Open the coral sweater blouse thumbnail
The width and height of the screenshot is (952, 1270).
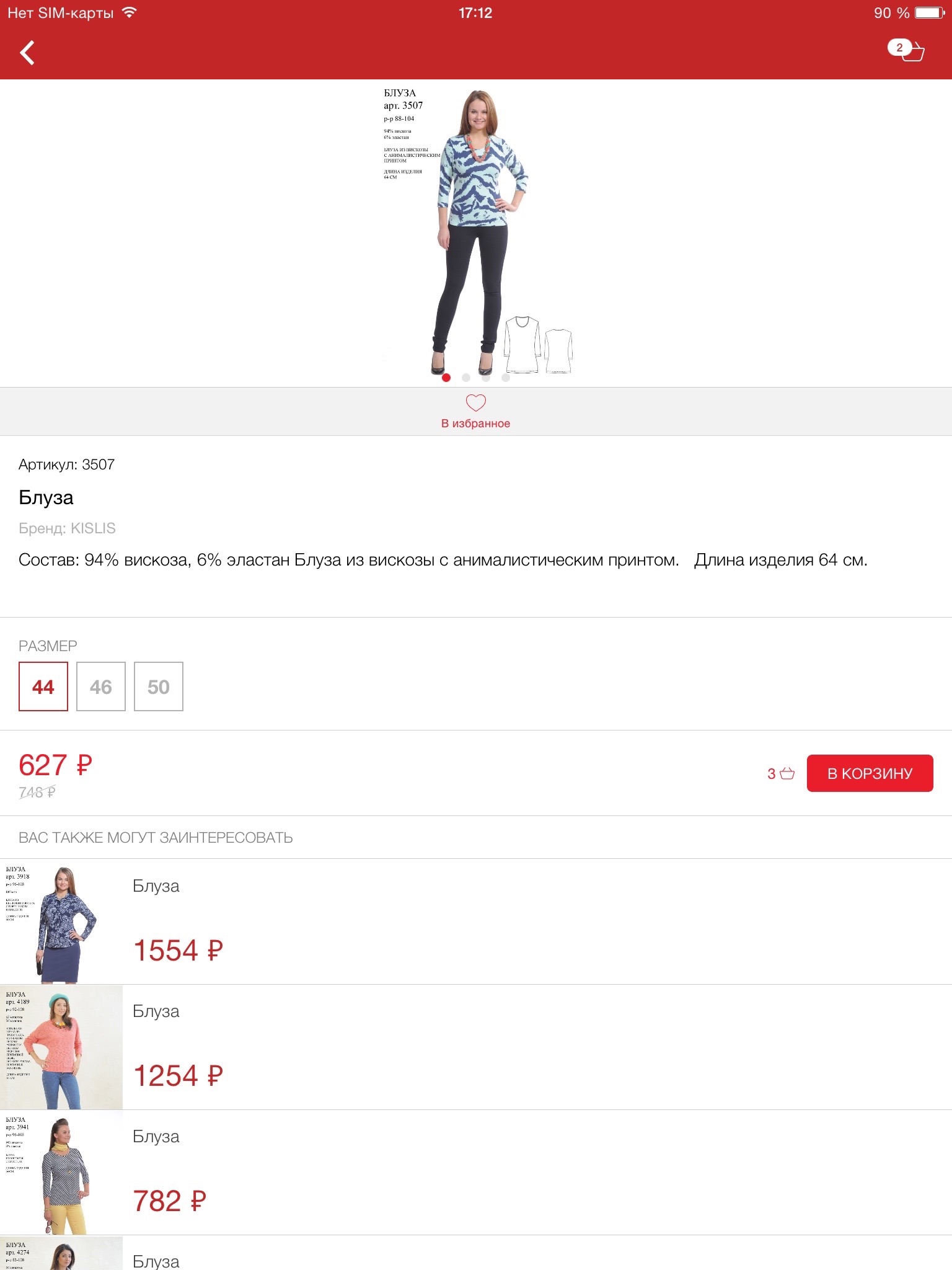(61, 1047)
